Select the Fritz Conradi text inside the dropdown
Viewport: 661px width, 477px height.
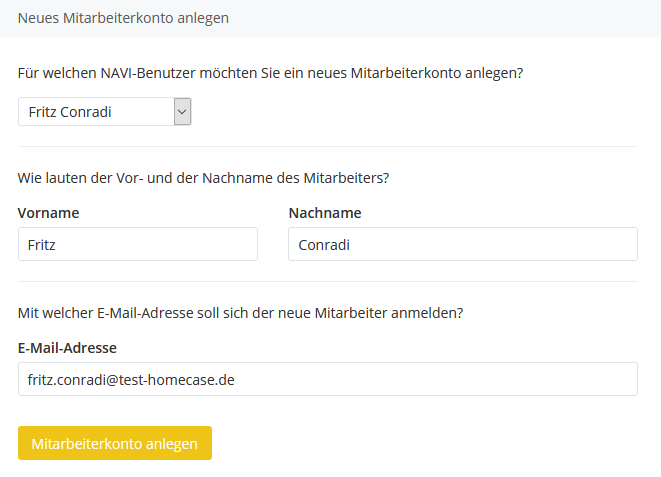[70, 112]
